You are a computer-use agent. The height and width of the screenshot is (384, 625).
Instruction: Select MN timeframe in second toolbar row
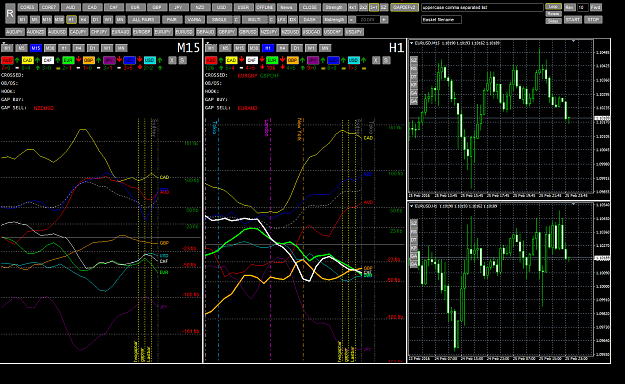pyautogui.click(x=120, y=20)
